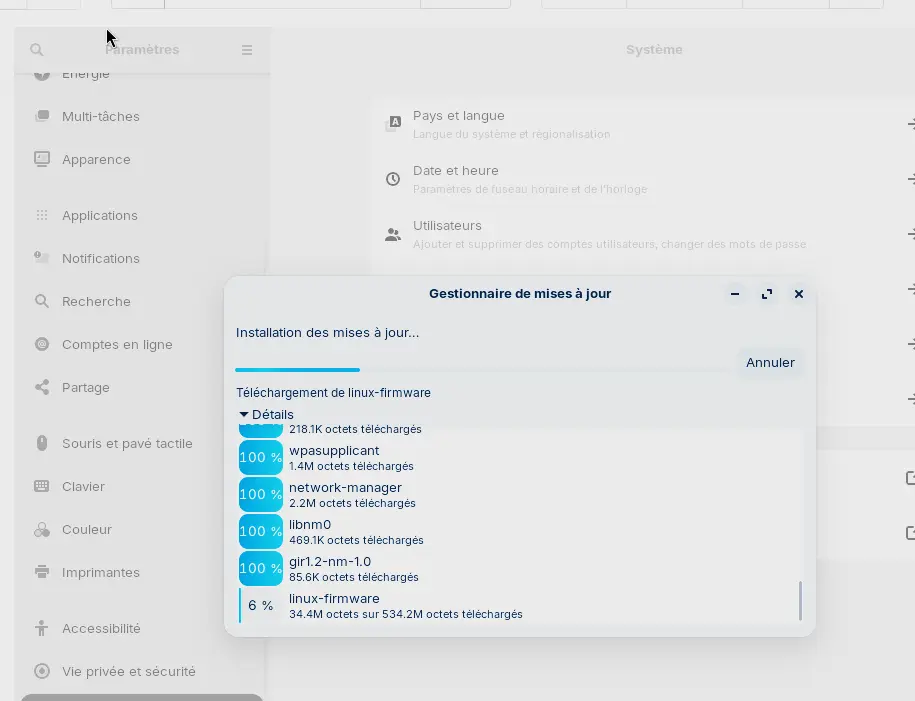Click the Applications grid icon
The image size is (915, 701).
pyautogui.click(x=42, y=215)
